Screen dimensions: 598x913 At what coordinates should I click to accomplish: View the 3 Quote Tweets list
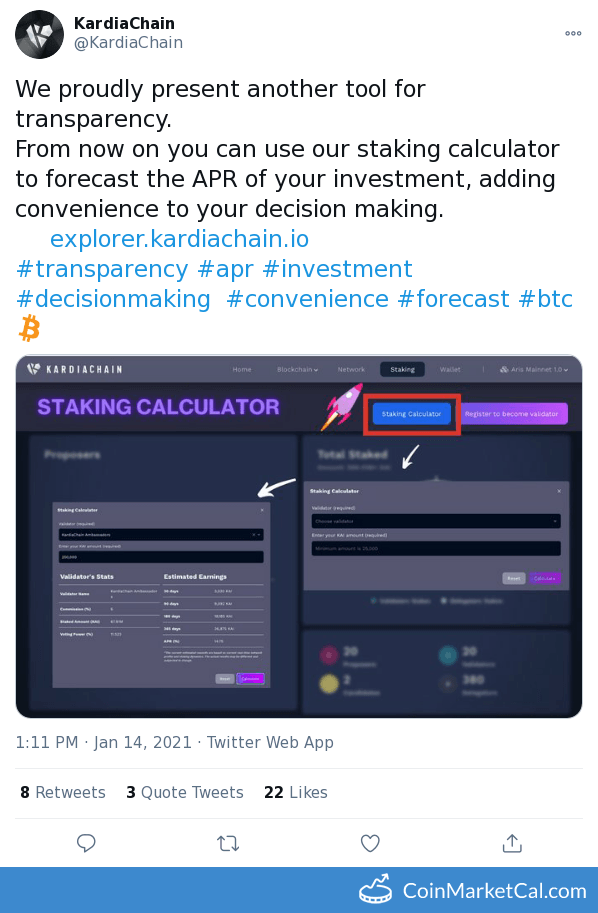point(185,792)
